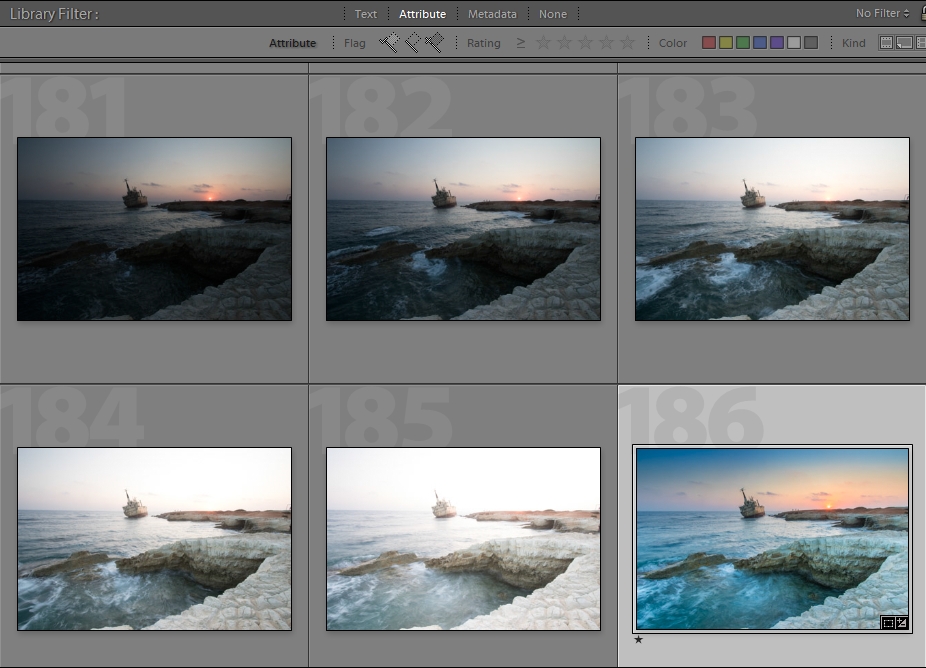Filter by virtual copies kind icon
This screenshot has width=926, height=668.
click(x=904, y=43)
